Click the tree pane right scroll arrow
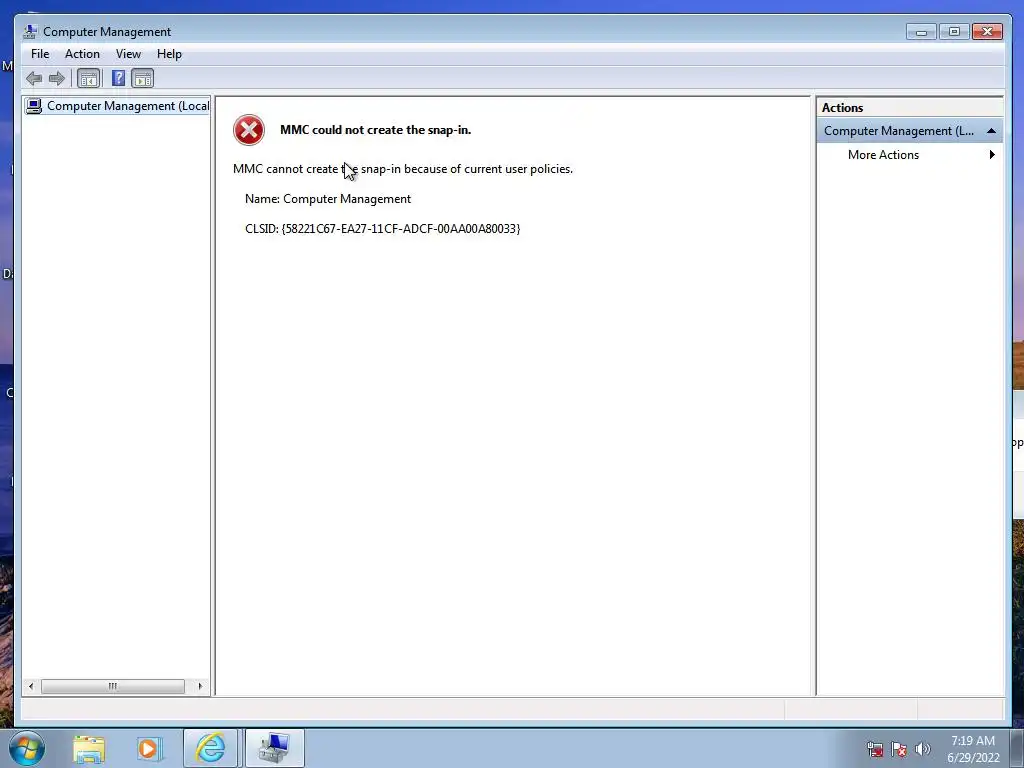 point(200,686)
